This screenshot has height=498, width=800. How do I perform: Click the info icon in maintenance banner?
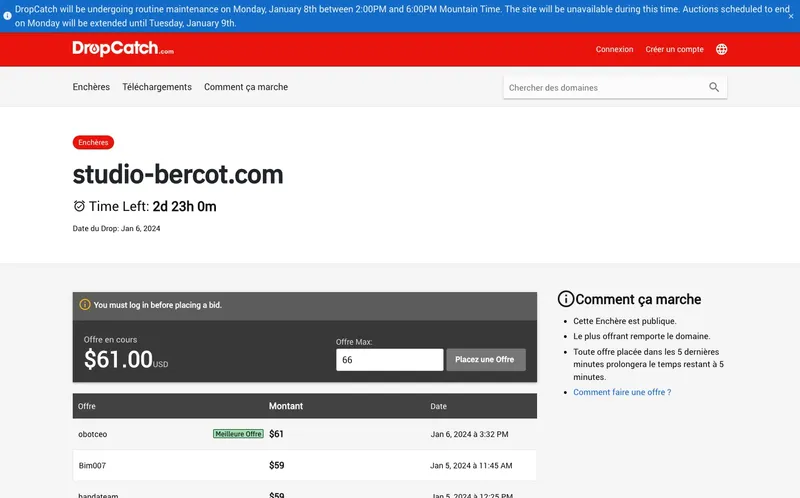(7, 9)
